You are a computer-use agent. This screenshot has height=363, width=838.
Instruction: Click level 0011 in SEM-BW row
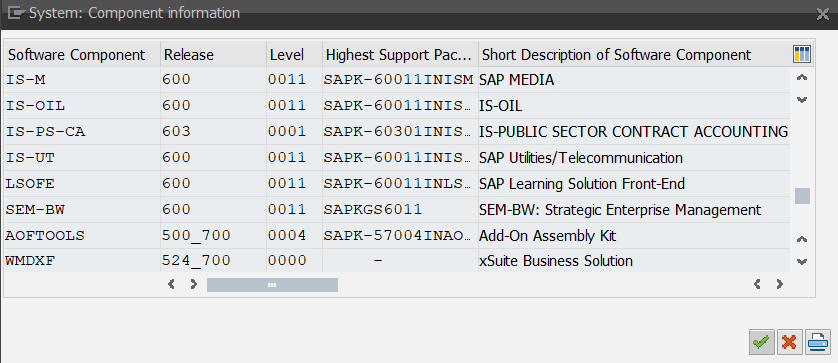(x=294, y=210)
